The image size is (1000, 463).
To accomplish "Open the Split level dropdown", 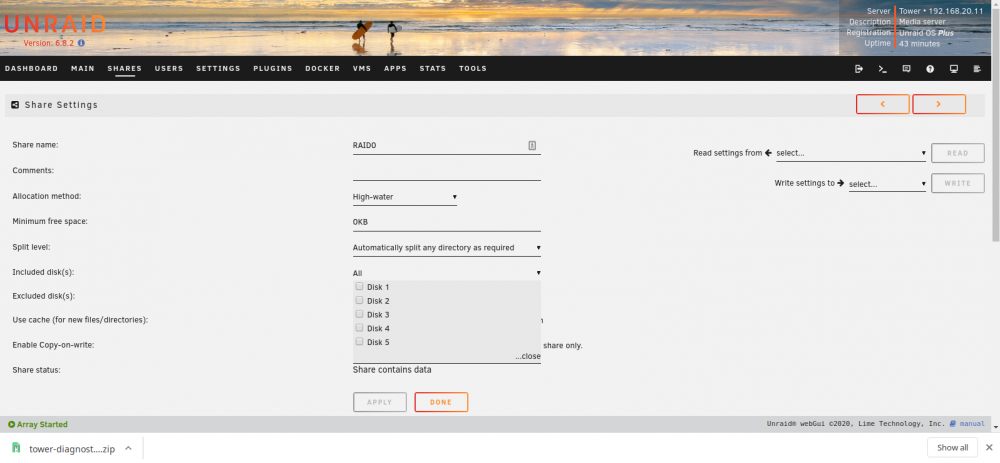I will click(x=446, y=247).
